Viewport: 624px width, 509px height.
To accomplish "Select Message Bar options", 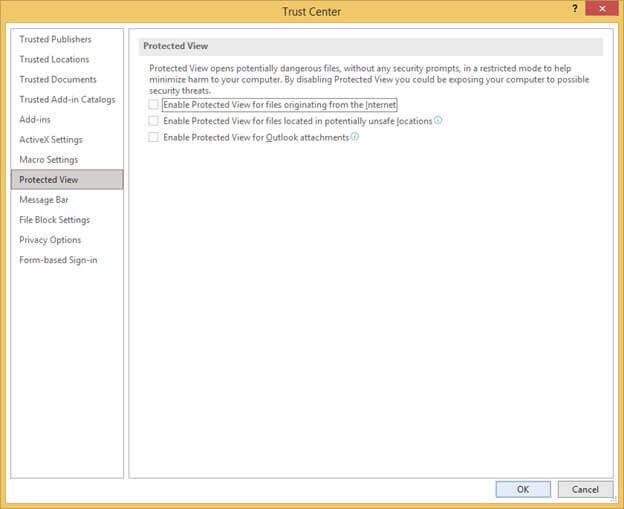I will click(44, 200).
